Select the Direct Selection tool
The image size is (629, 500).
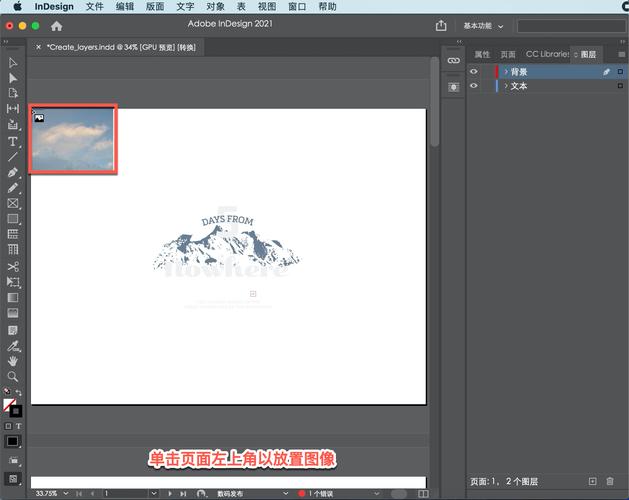click(13, 78)
